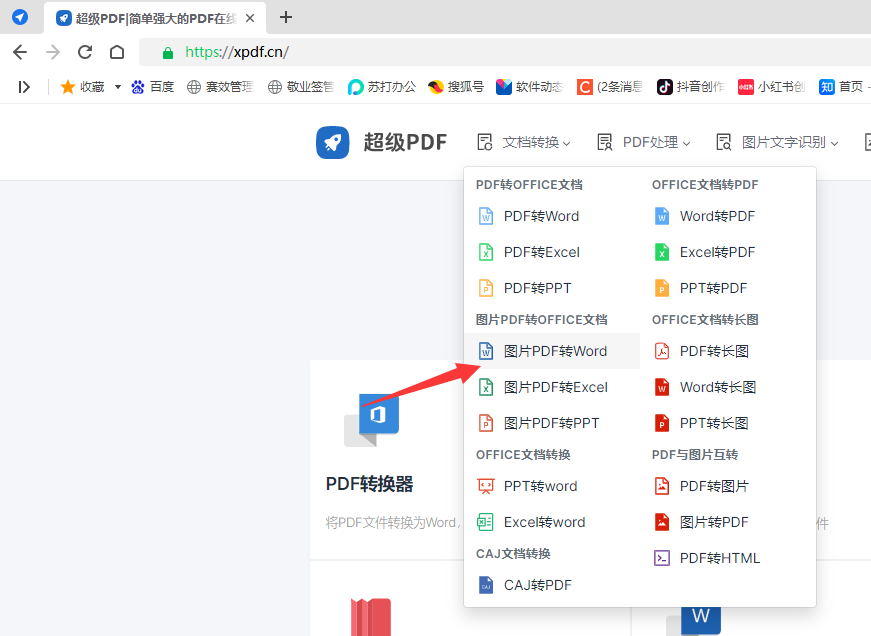Image resolution: width=871 pixels, height=636 pixels.
Task: Expand the PDF处理 navigation dropdown
Action: click(x=644, y=143)
